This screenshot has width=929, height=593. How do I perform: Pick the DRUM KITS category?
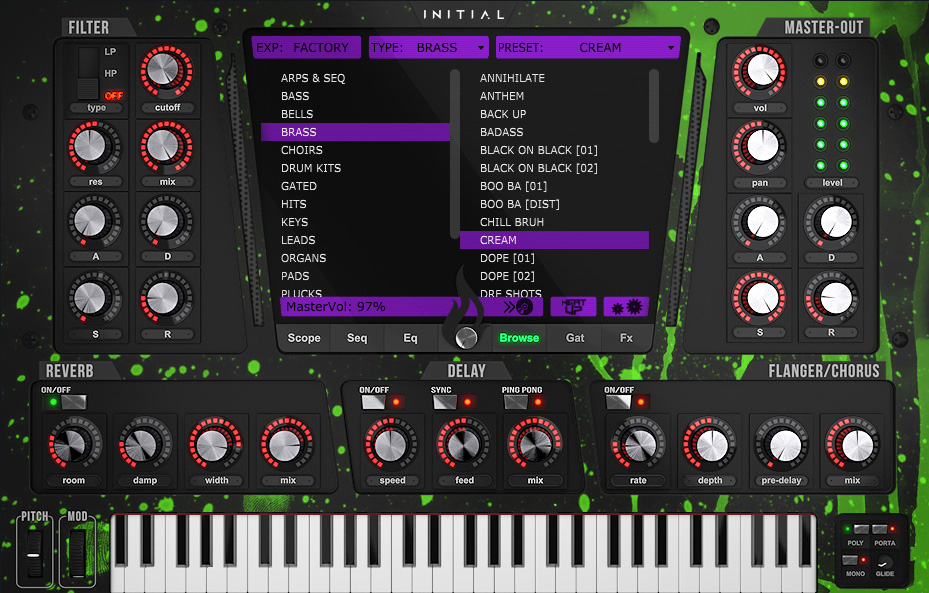tap(311, 168)
